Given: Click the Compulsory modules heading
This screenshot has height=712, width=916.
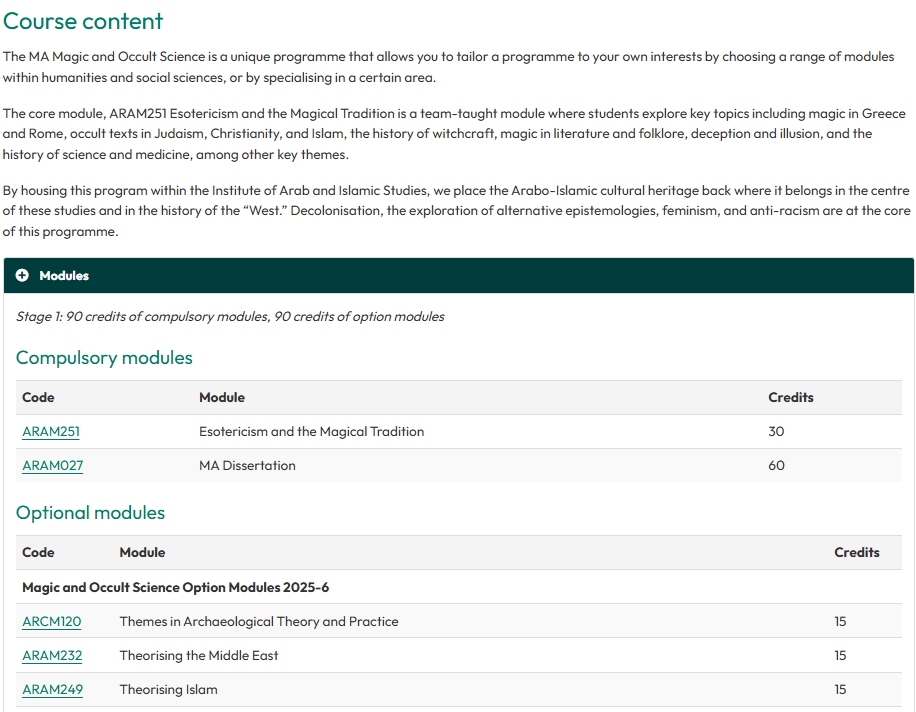Looking at the screenshot, I should [104, 358].
